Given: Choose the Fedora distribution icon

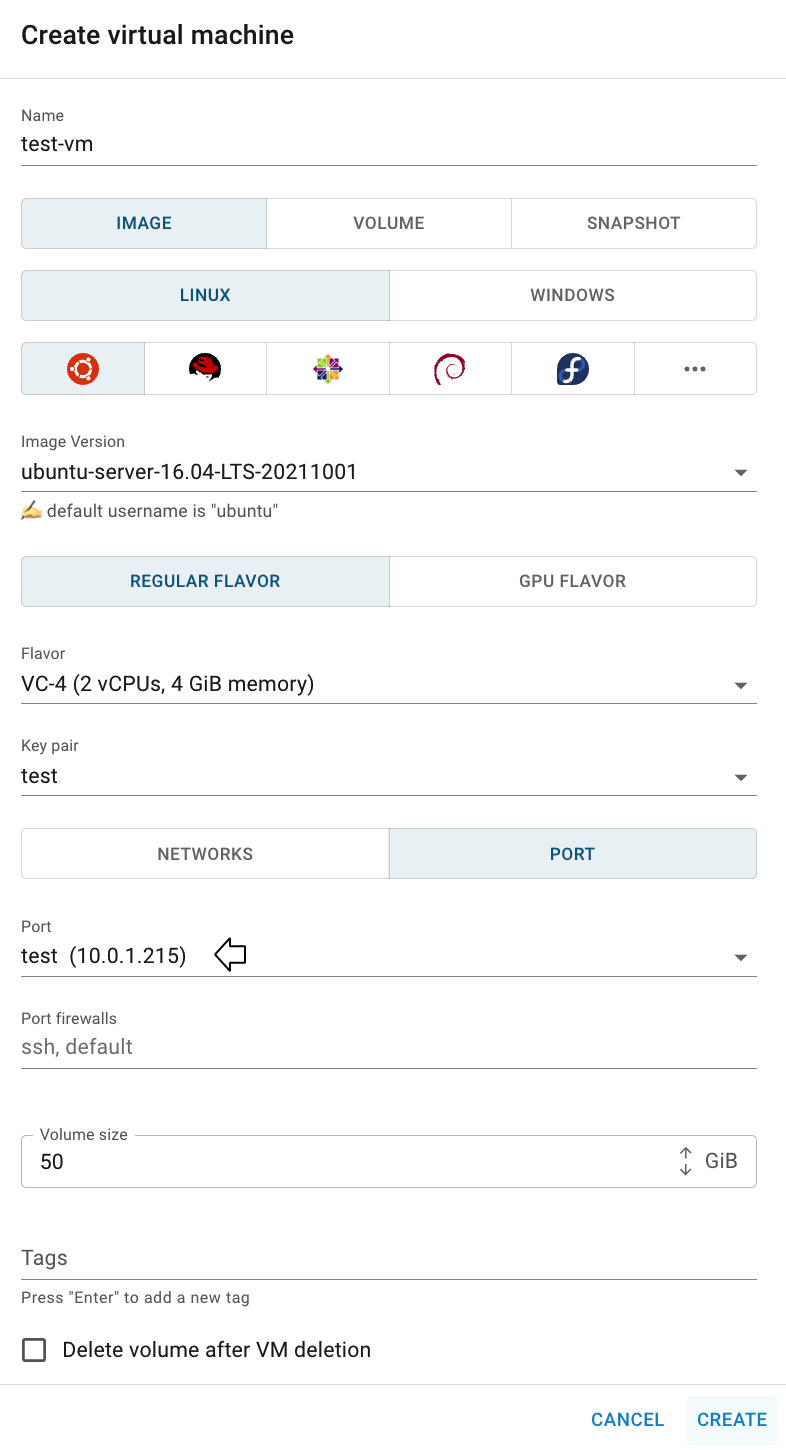Looking at the screenshot, I should (x=573, y=369).
